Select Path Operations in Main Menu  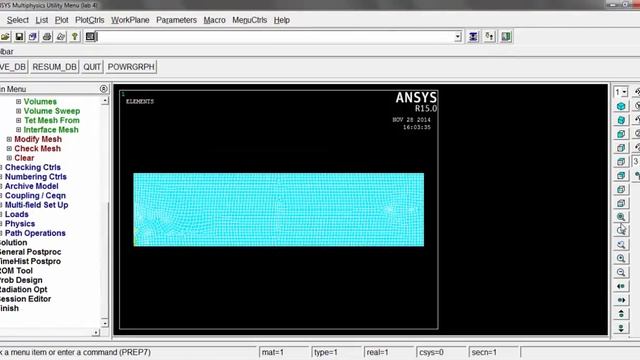coord(35,233)
